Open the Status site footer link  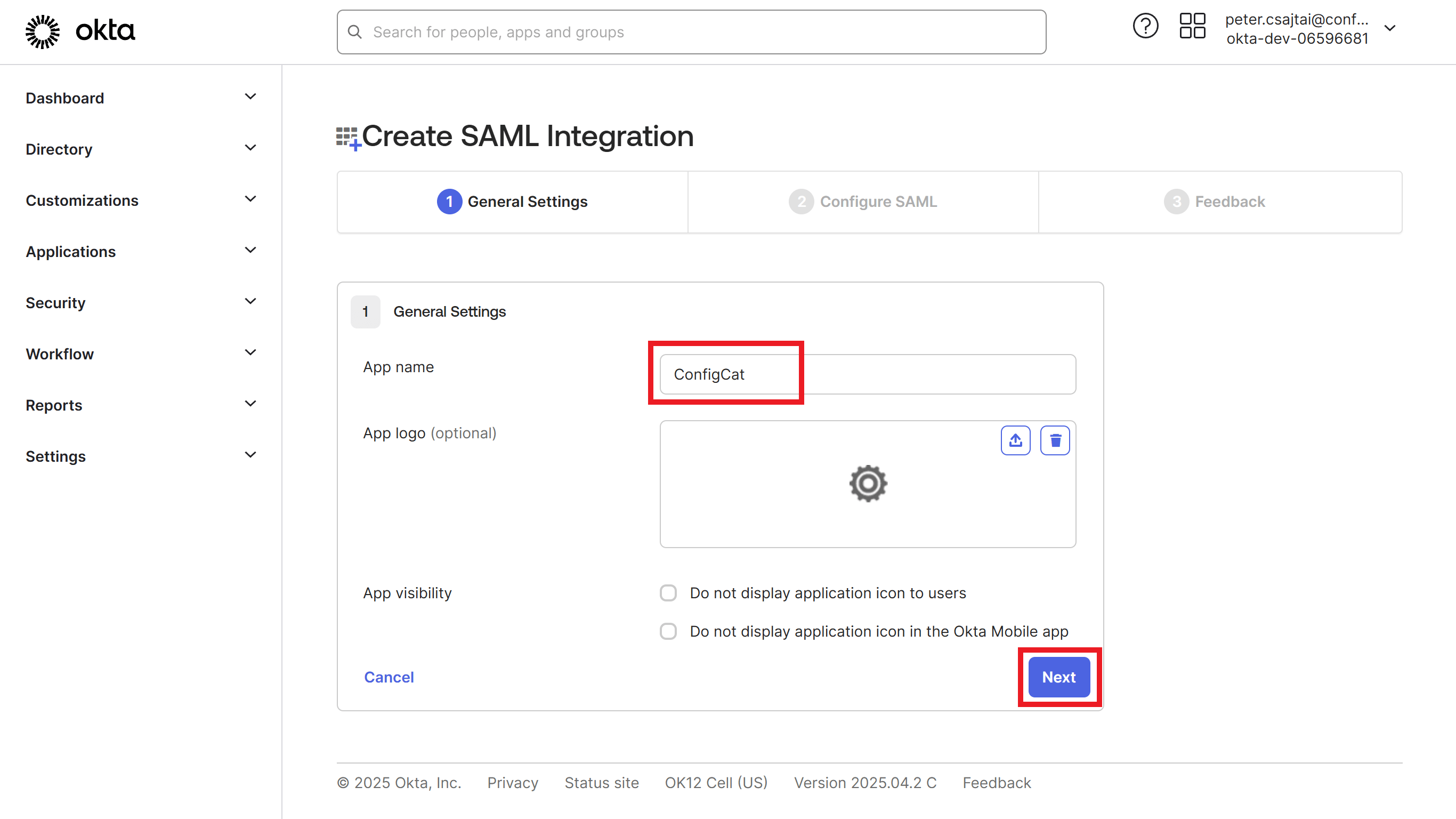[601, 783]
